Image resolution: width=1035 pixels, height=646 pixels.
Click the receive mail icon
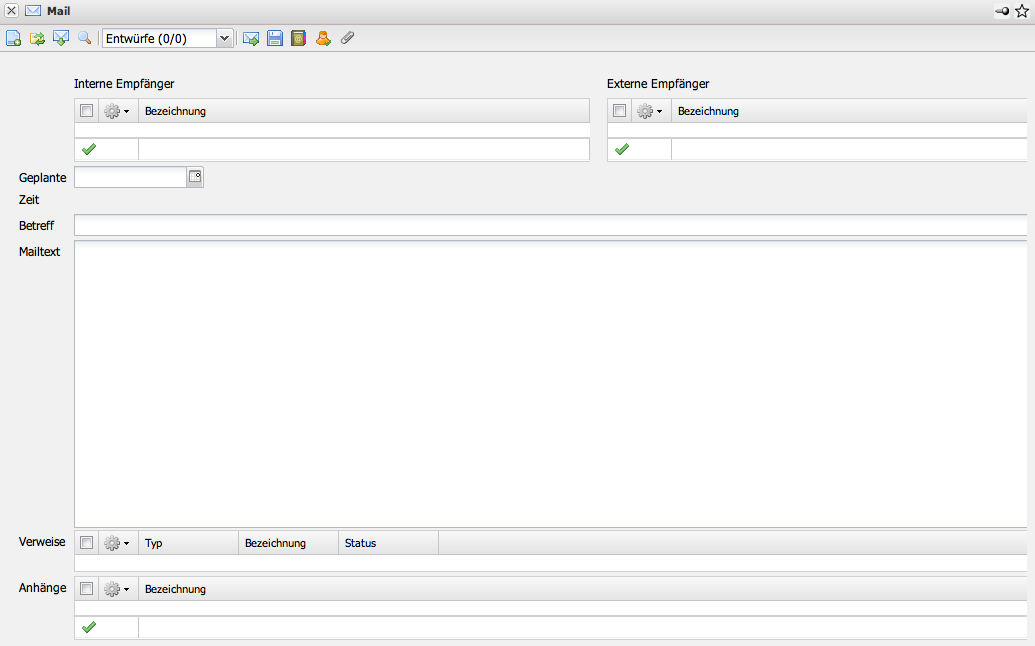(x=61, y=38)
